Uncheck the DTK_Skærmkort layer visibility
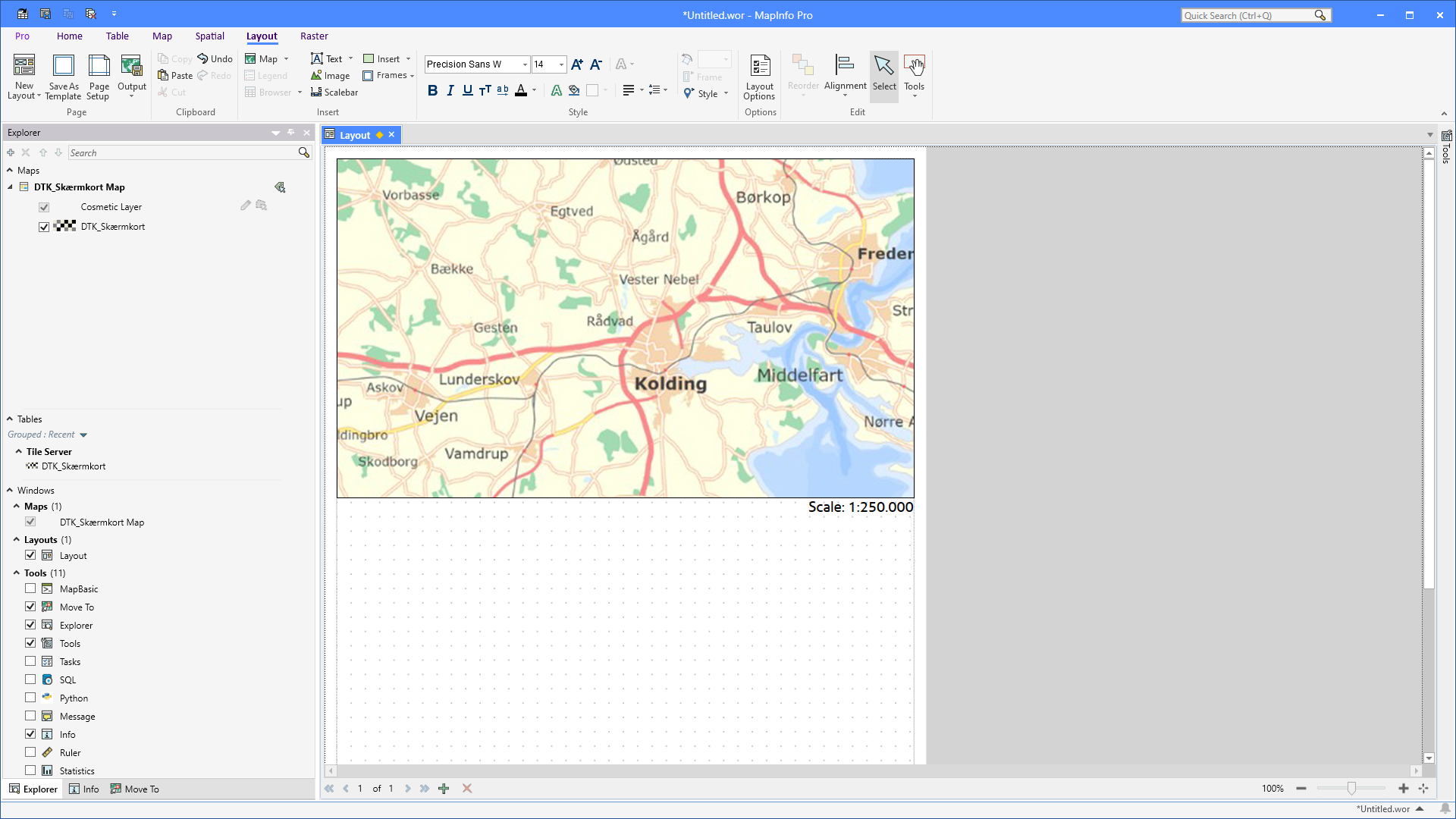 click(x=44, y=226)
